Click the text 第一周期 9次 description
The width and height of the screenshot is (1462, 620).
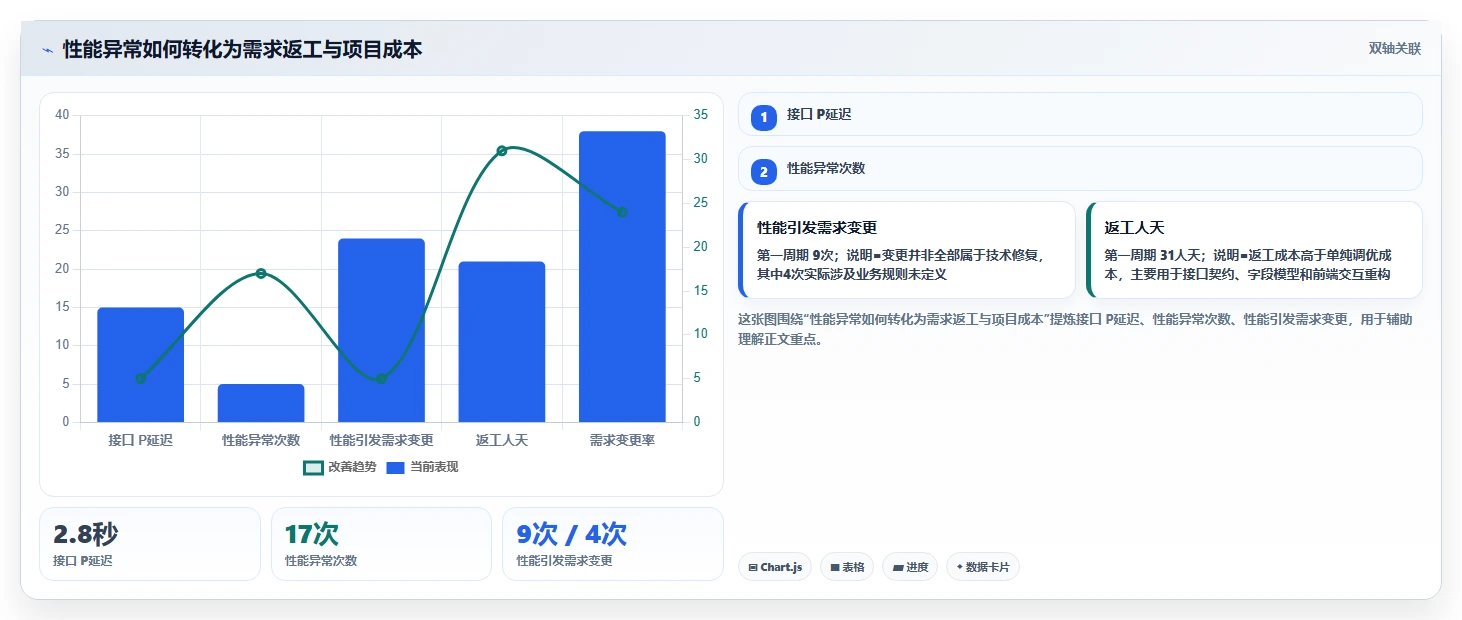[x=901, y=264]
